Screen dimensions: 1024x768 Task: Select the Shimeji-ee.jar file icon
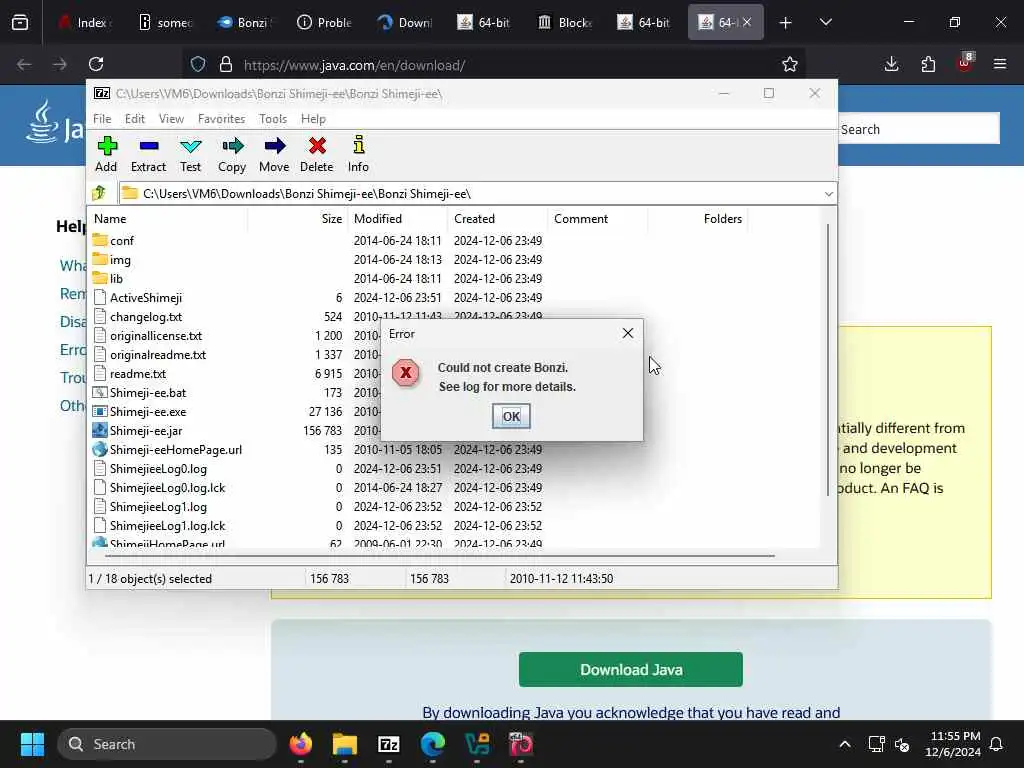[99, 430]
